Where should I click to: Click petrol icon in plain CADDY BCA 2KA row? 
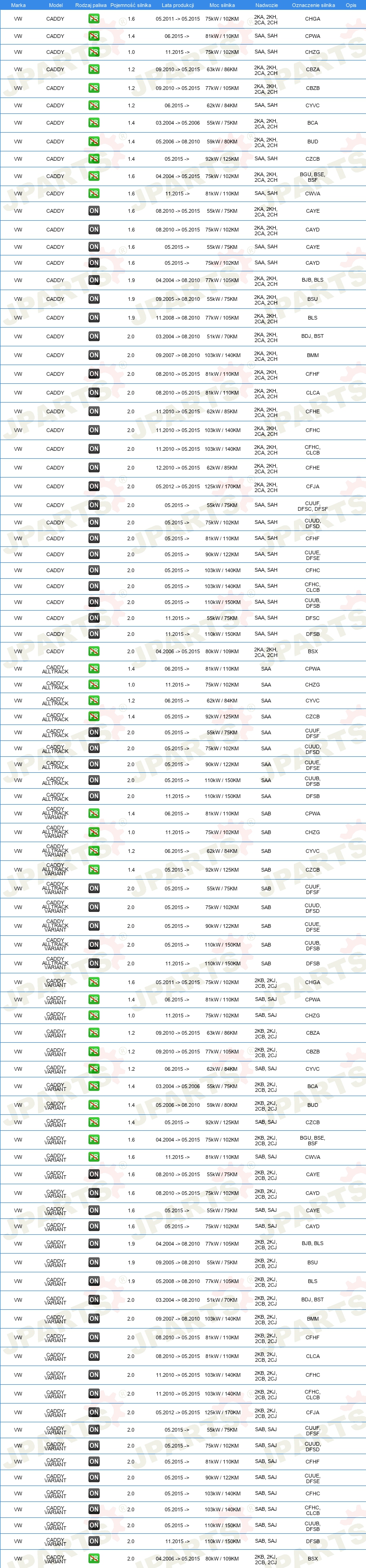[94, 123]
